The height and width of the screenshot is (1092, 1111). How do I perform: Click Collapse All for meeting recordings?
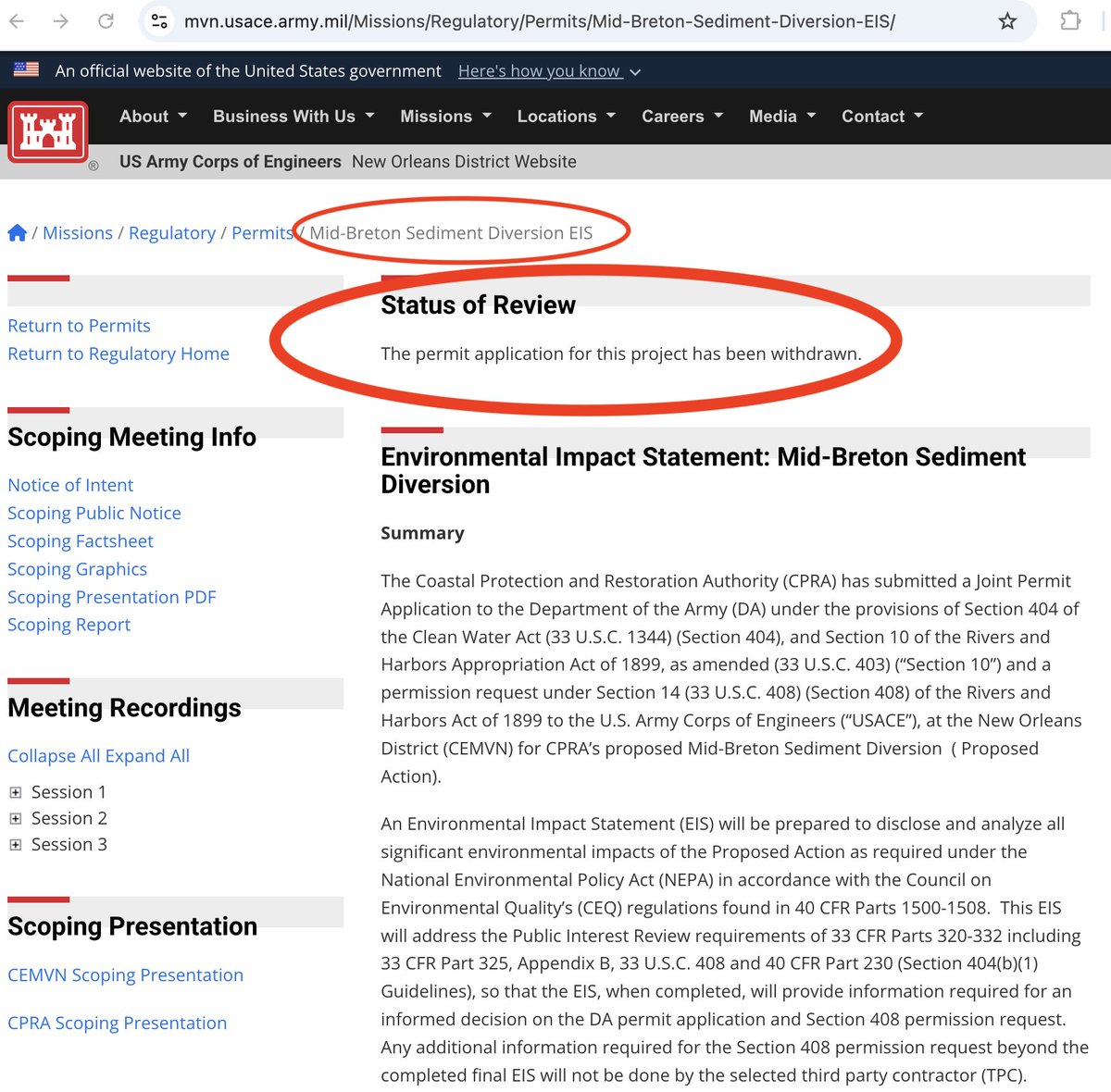tap(54, 756)
